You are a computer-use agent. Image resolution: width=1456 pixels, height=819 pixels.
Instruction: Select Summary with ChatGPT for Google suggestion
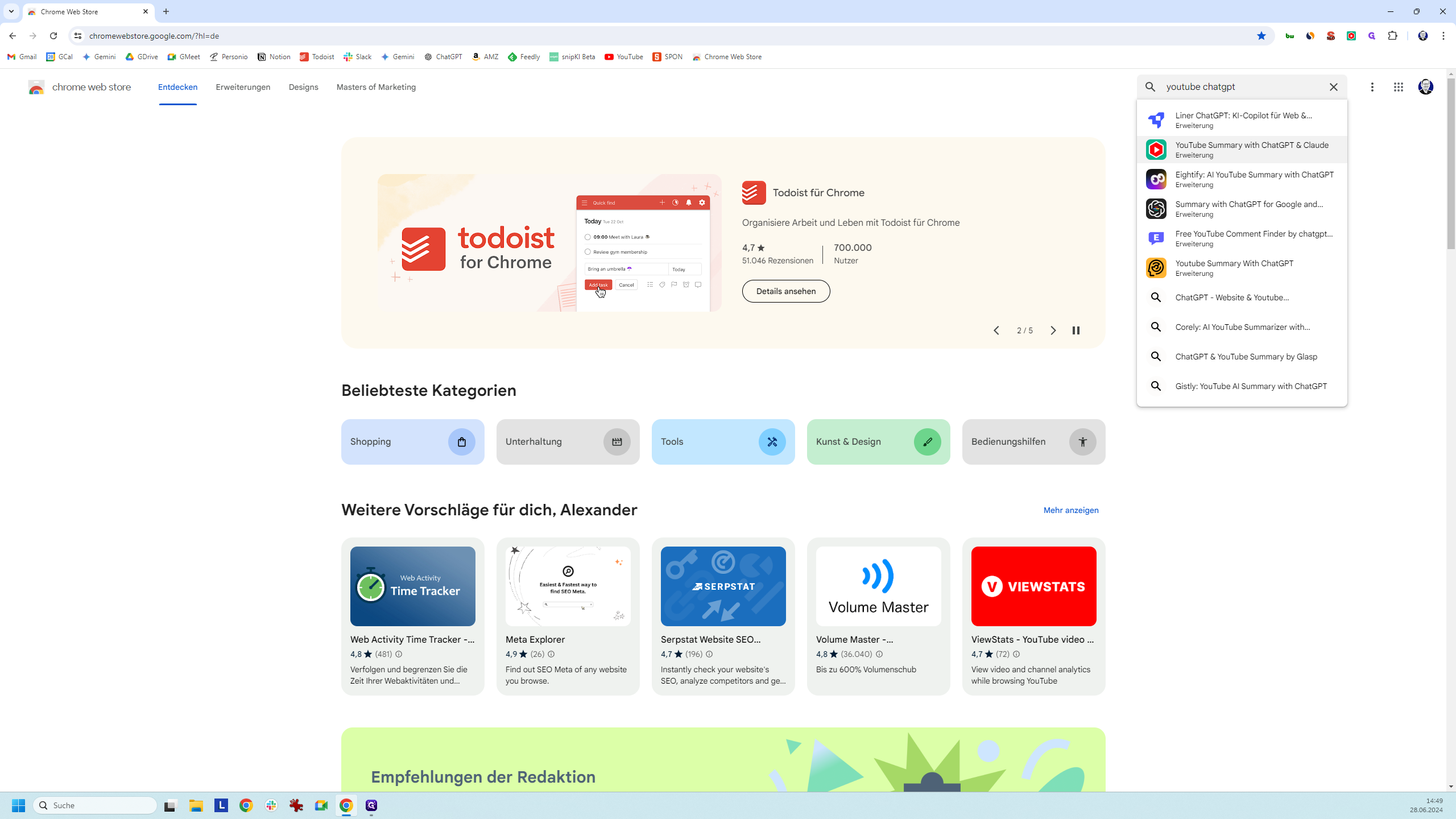pos(1242,209)
